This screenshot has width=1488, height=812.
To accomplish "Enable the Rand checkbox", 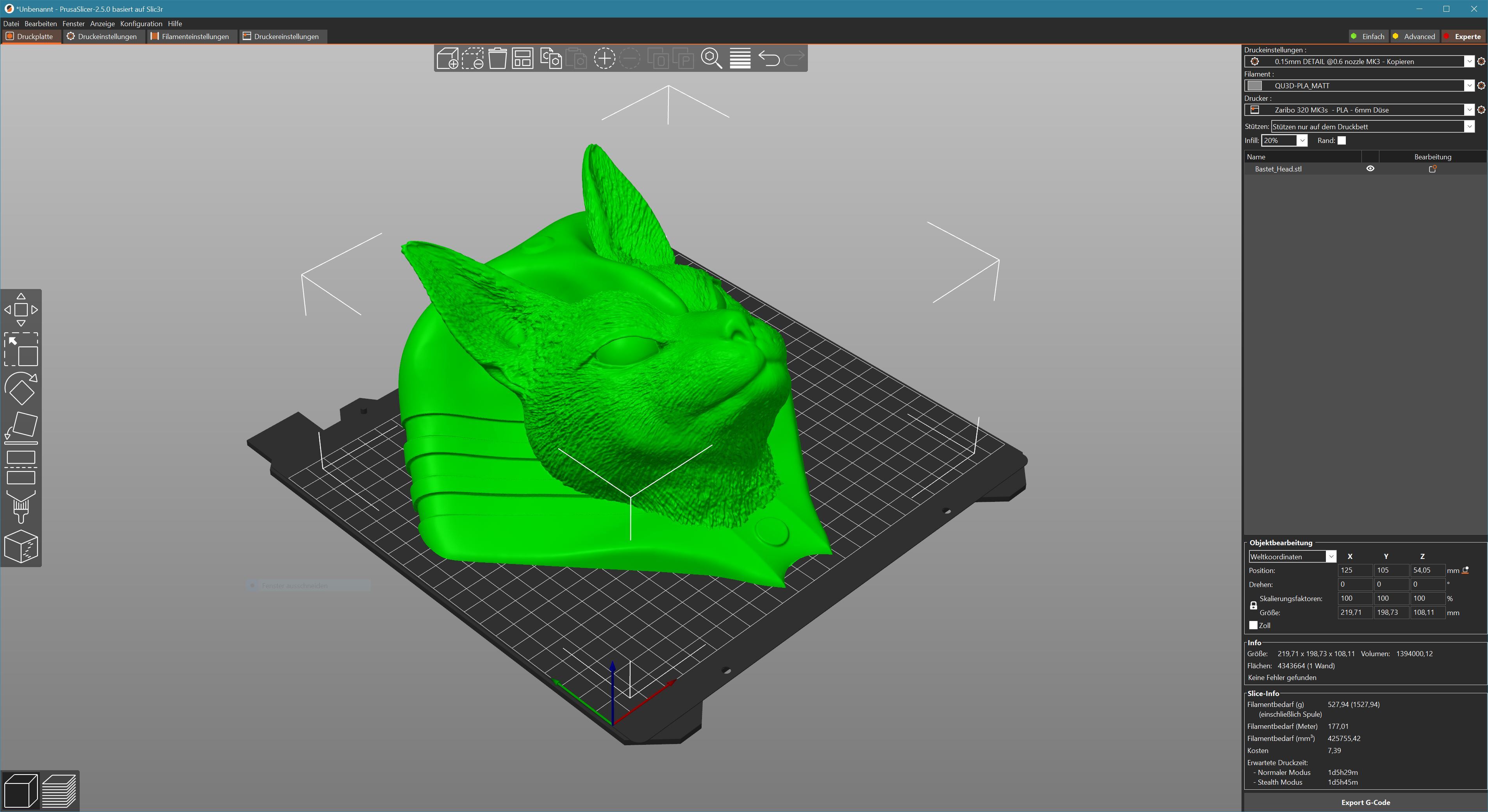I will click(1341, 140).
